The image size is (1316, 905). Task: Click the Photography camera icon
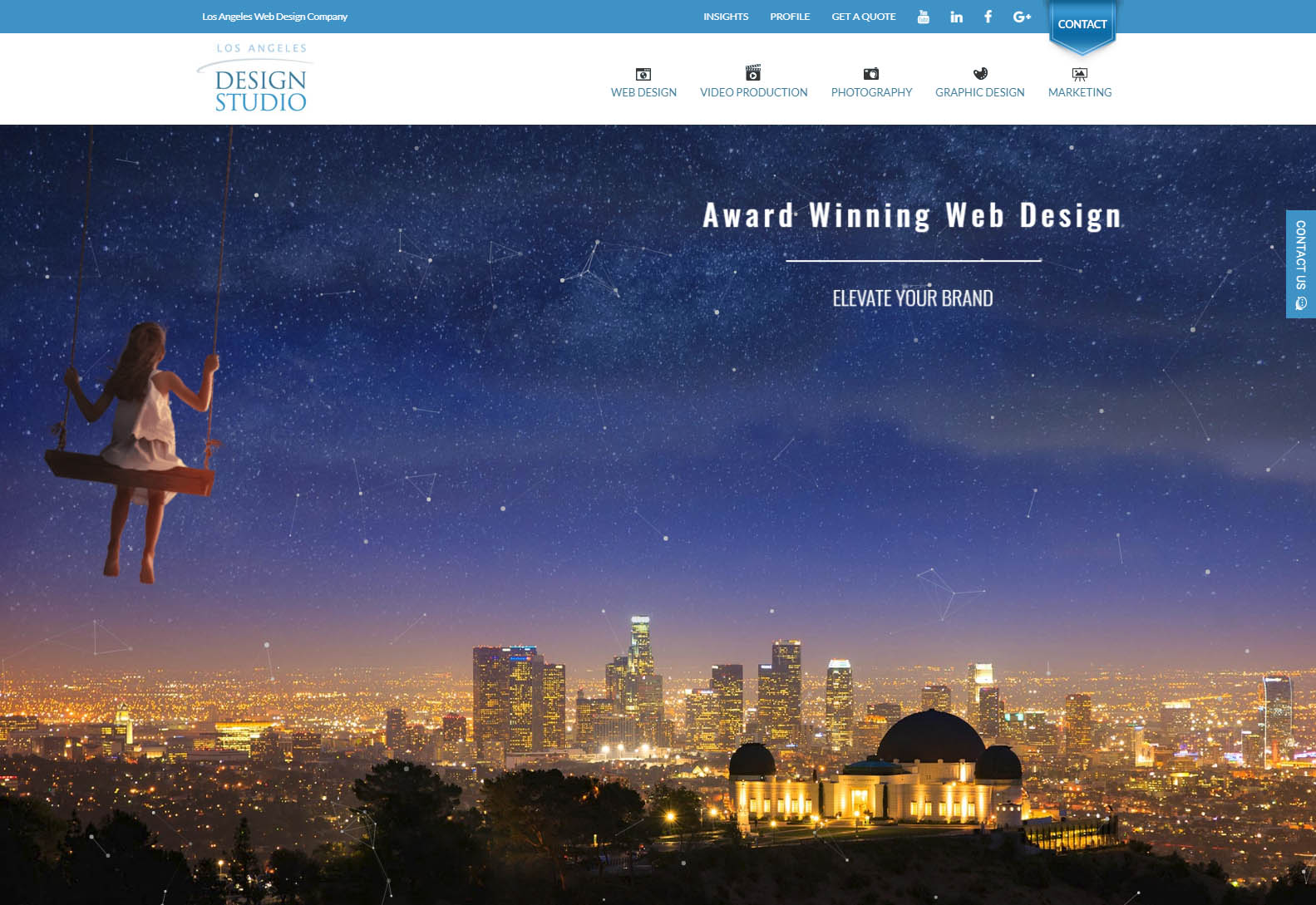[x=871, y=74]
